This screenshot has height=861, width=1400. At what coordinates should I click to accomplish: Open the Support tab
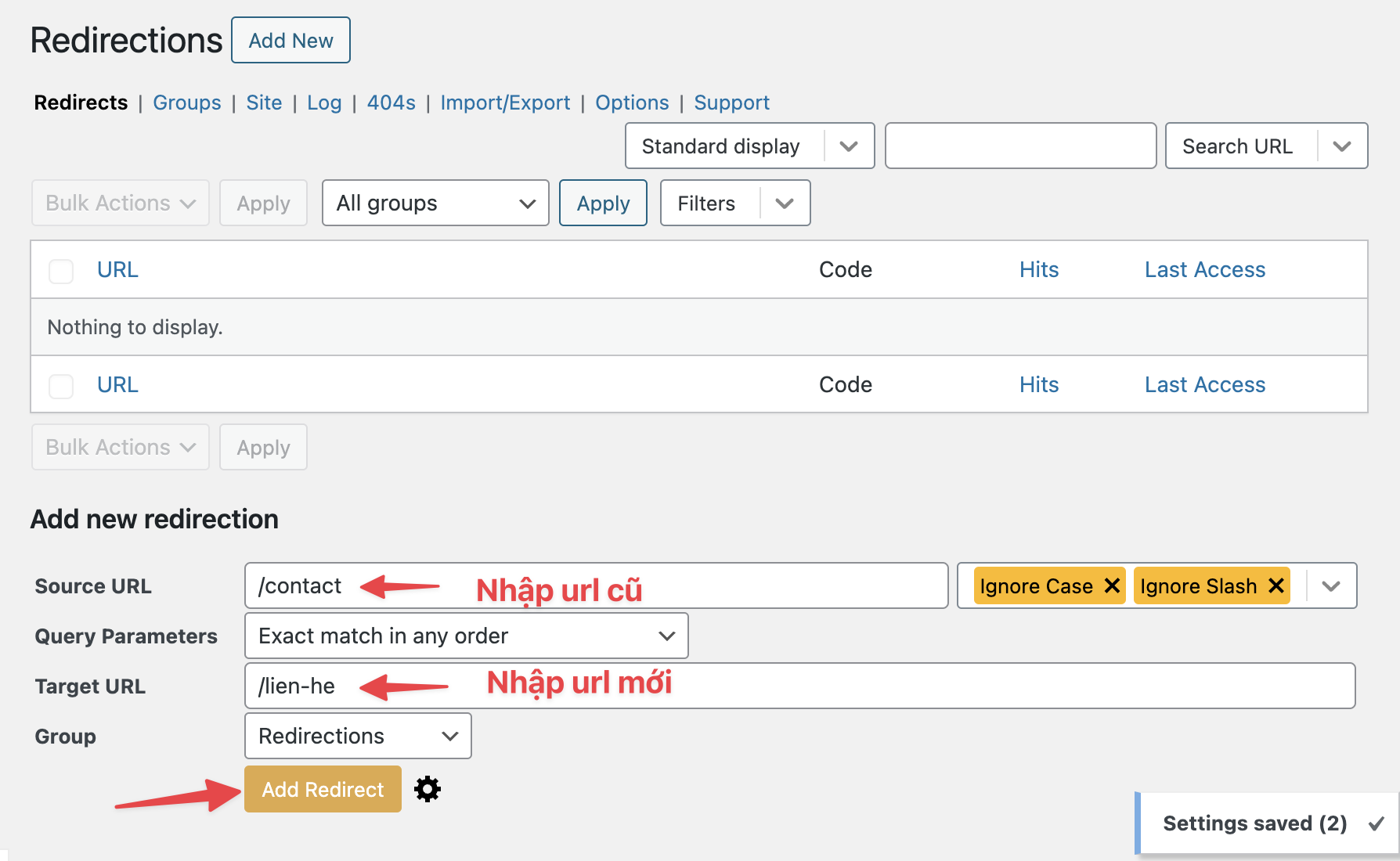click(731, 103)
